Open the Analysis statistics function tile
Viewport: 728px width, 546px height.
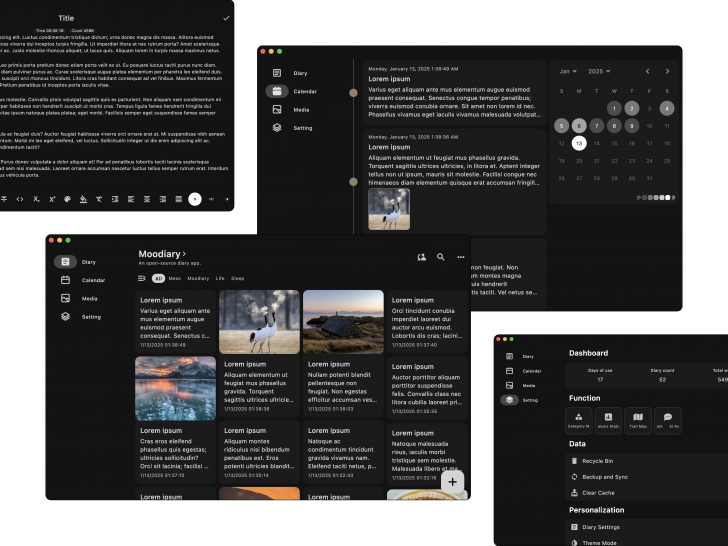(x=608, y=421)
